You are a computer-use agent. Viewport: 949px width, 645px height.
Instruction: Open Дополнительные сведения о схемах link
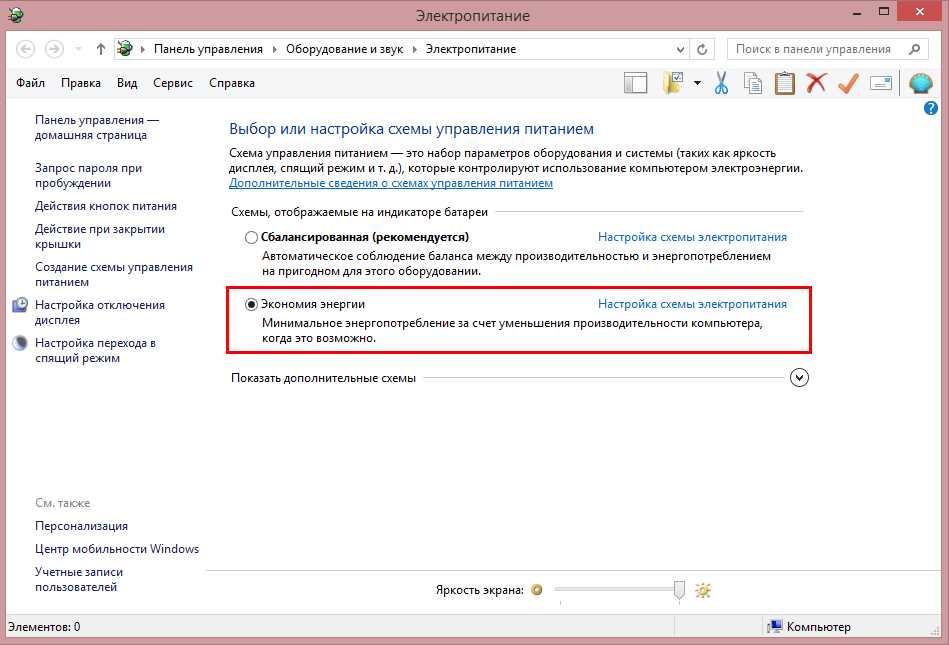[390, 184]
